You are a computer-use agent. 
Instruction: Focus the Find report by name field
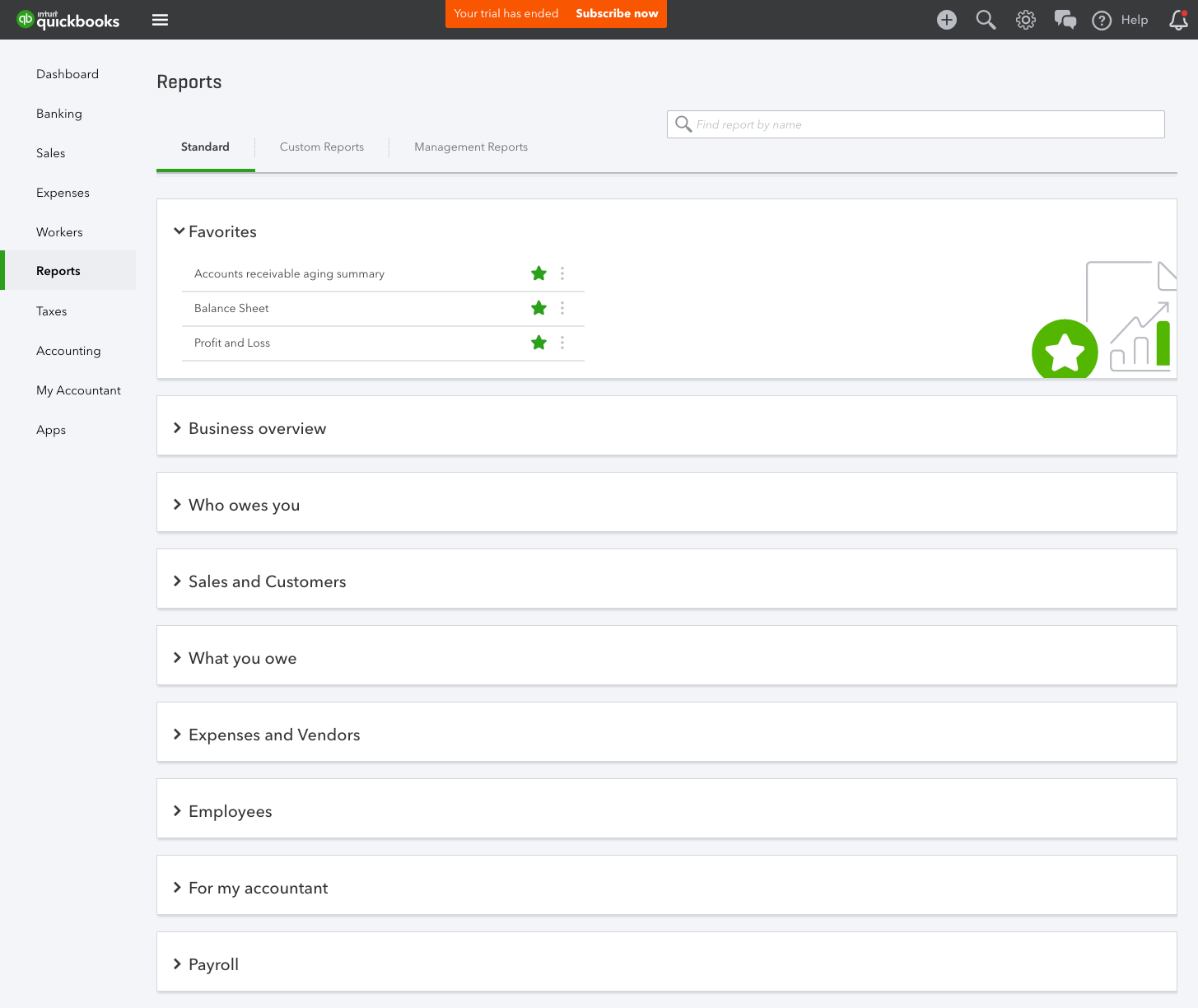(x=916, y=124)
